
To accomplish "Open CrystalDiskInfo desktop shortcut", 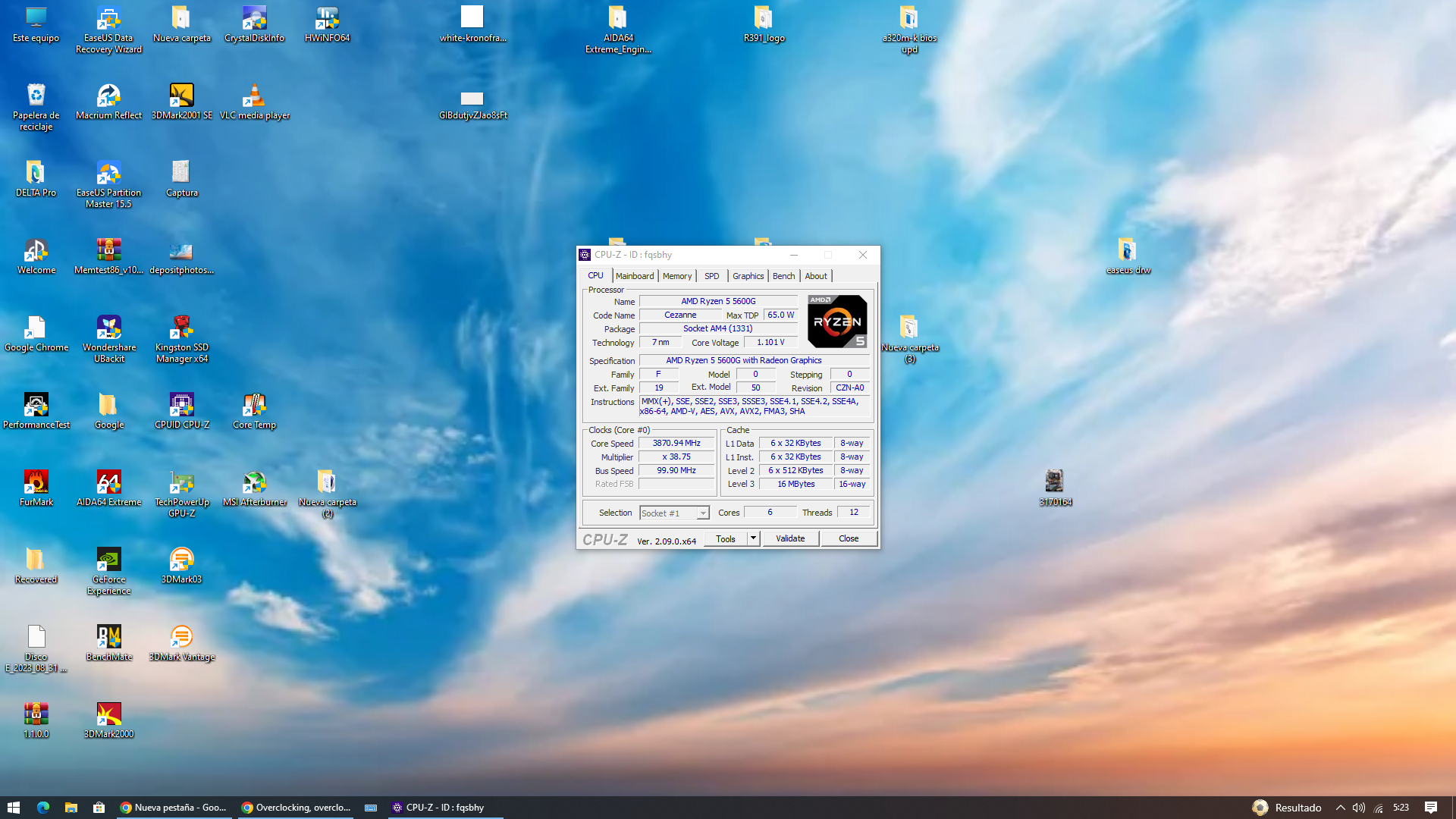I will (254, 24).
